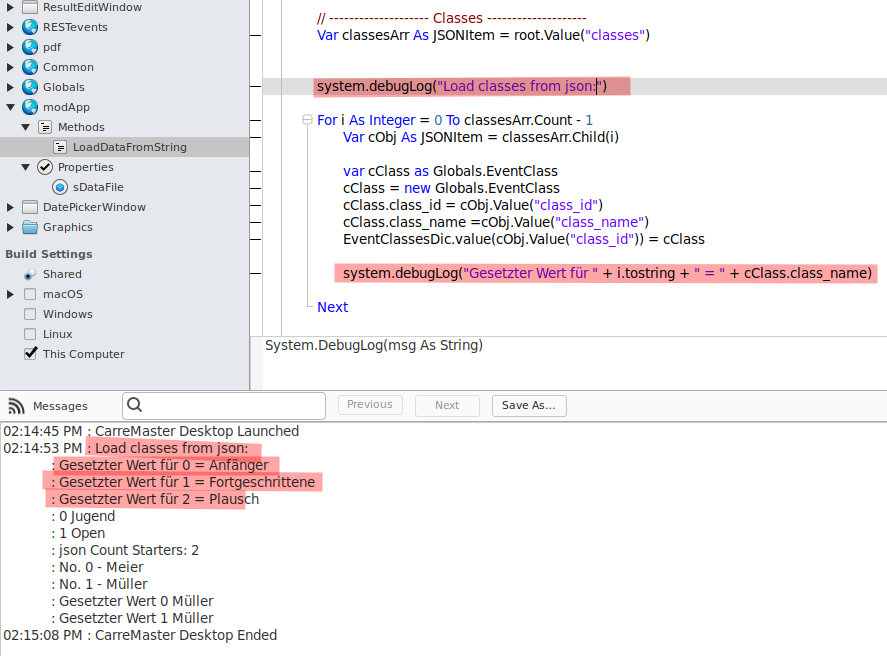
Task: Click the sDataFile property icon
Action: click(x=60, y=187)
